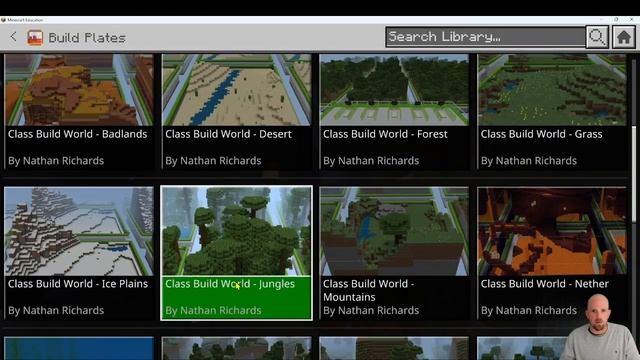This screenshot has width=640, height=360.
Task: Open the Badlands build world thumbnail
Action: tap(79, 90)
